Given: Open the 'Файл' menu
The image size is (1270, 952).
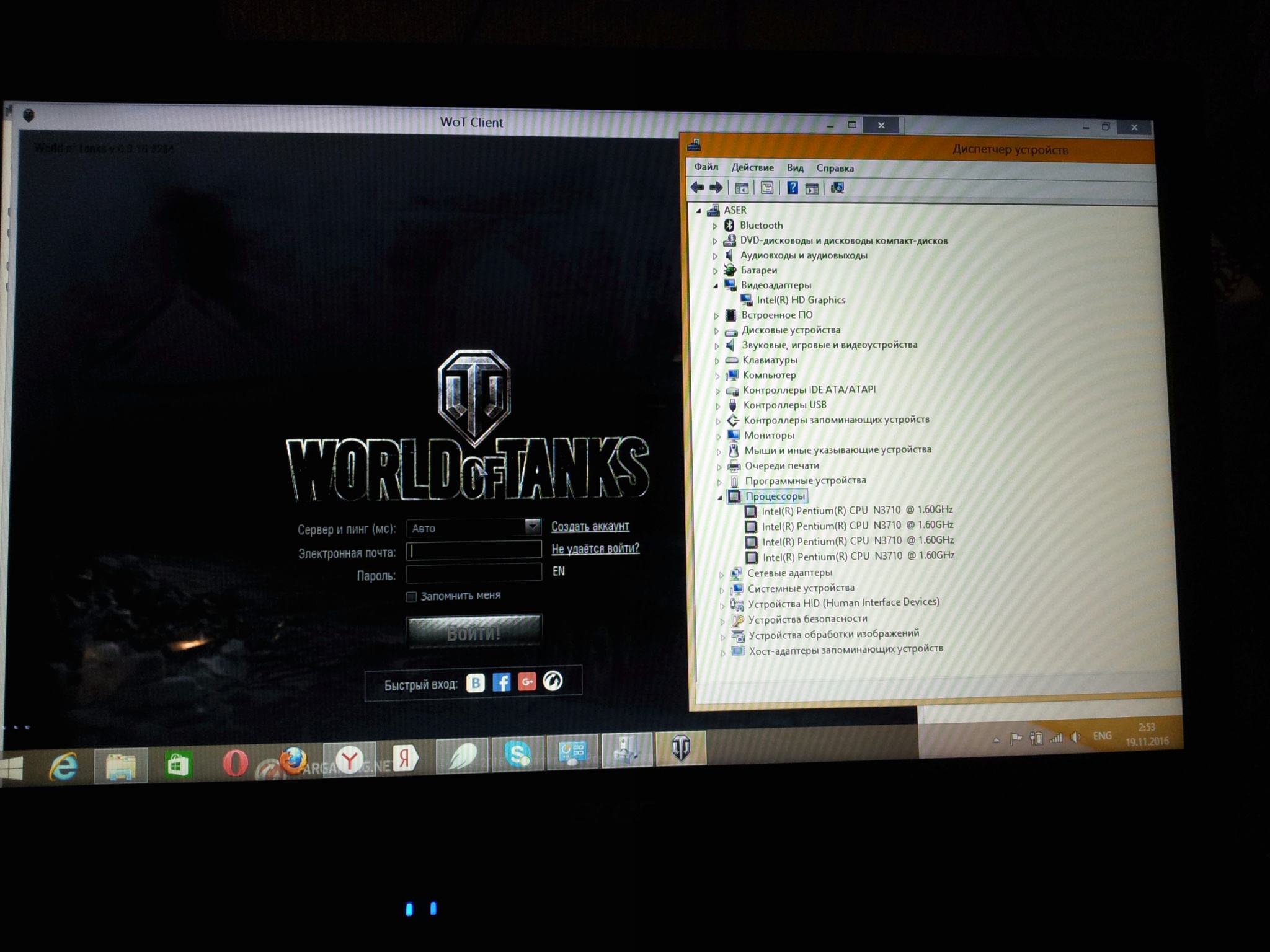Looking at the screenshot, I should [706, 167].
